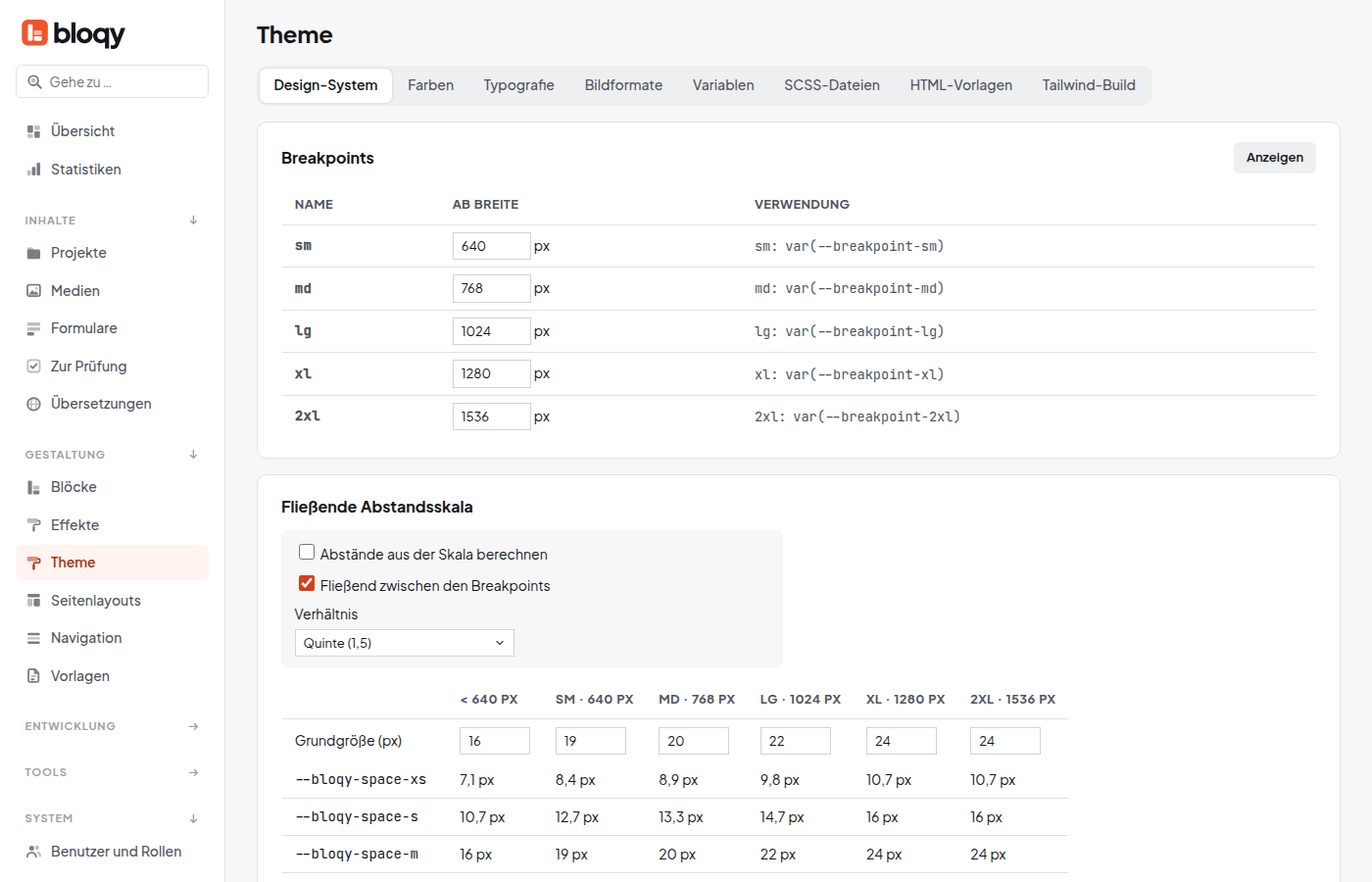Click the lg breakpoint width field
The width and height of the screenshot is (1372, 882).
[x=491, y=331]
